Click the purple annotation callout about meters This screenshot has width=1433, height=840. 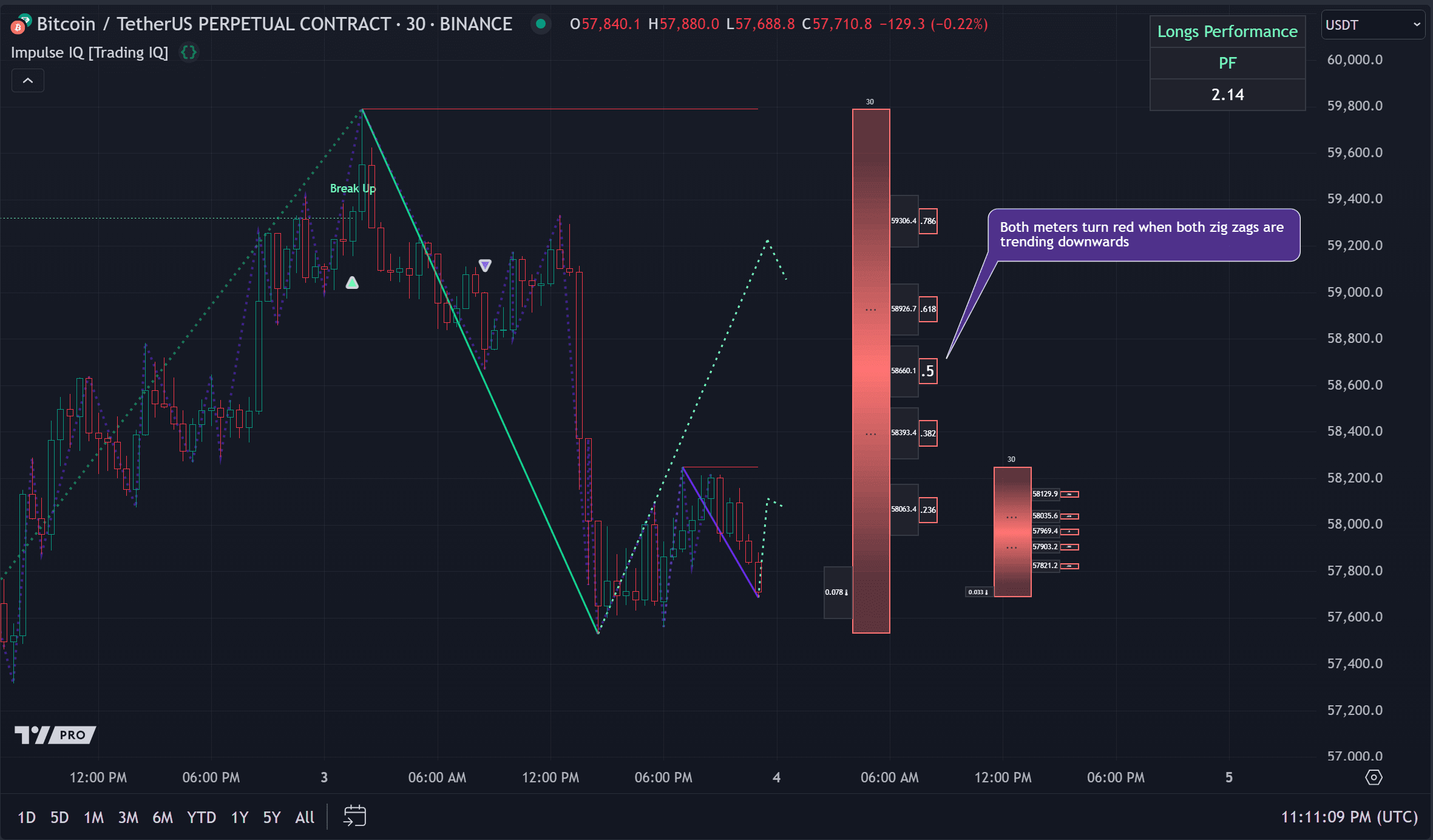[1143, 235]
